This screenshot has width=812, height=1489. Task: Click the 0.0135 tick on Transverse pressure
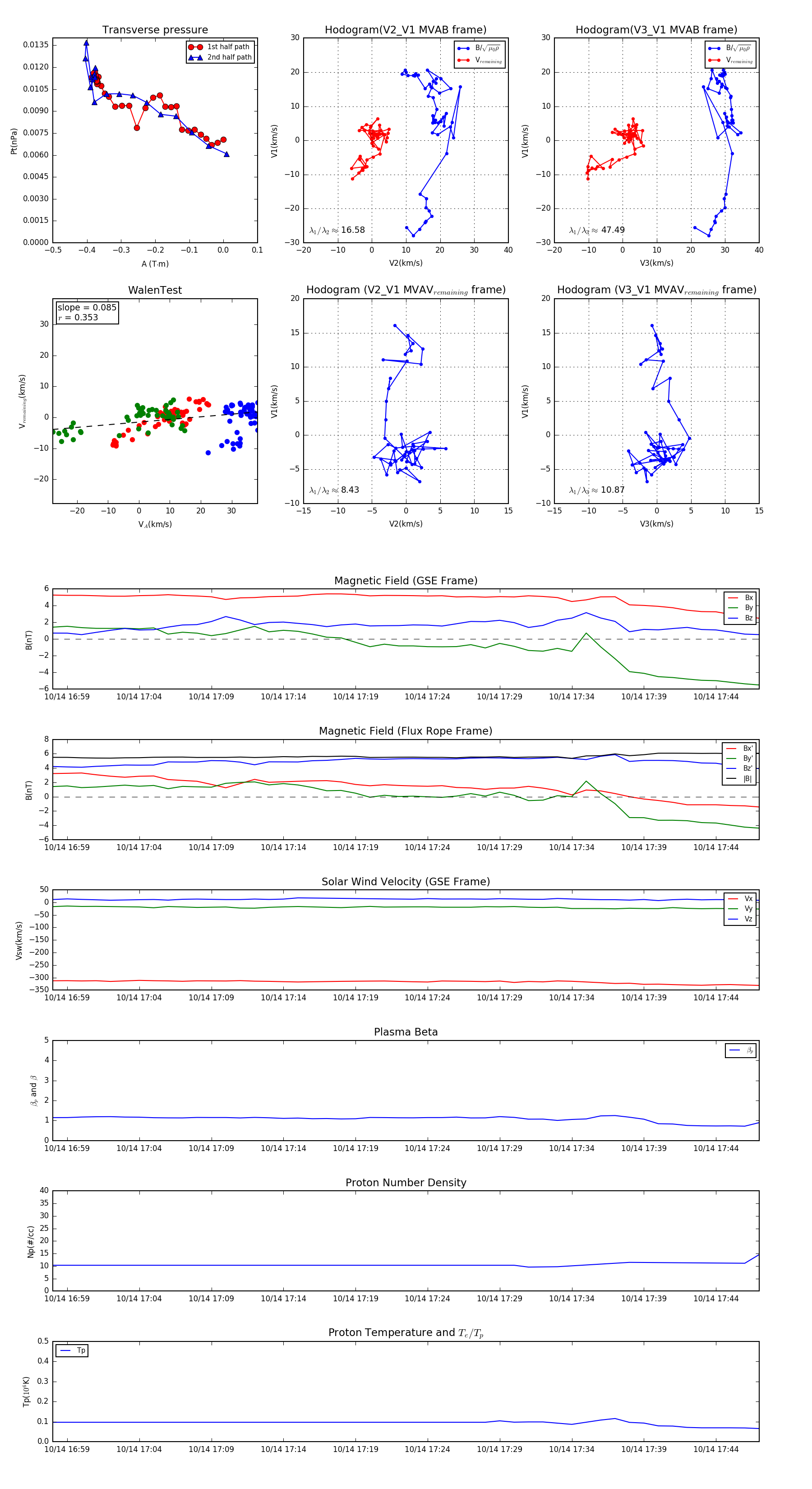tap(36, 45)
